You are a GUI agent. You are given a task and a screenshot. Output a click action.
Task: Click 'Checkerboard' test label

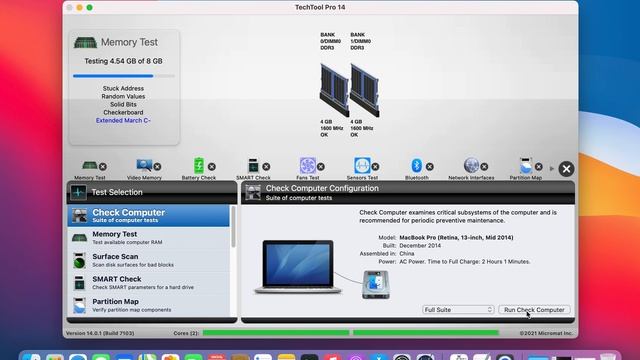click(x=123, y=112)
